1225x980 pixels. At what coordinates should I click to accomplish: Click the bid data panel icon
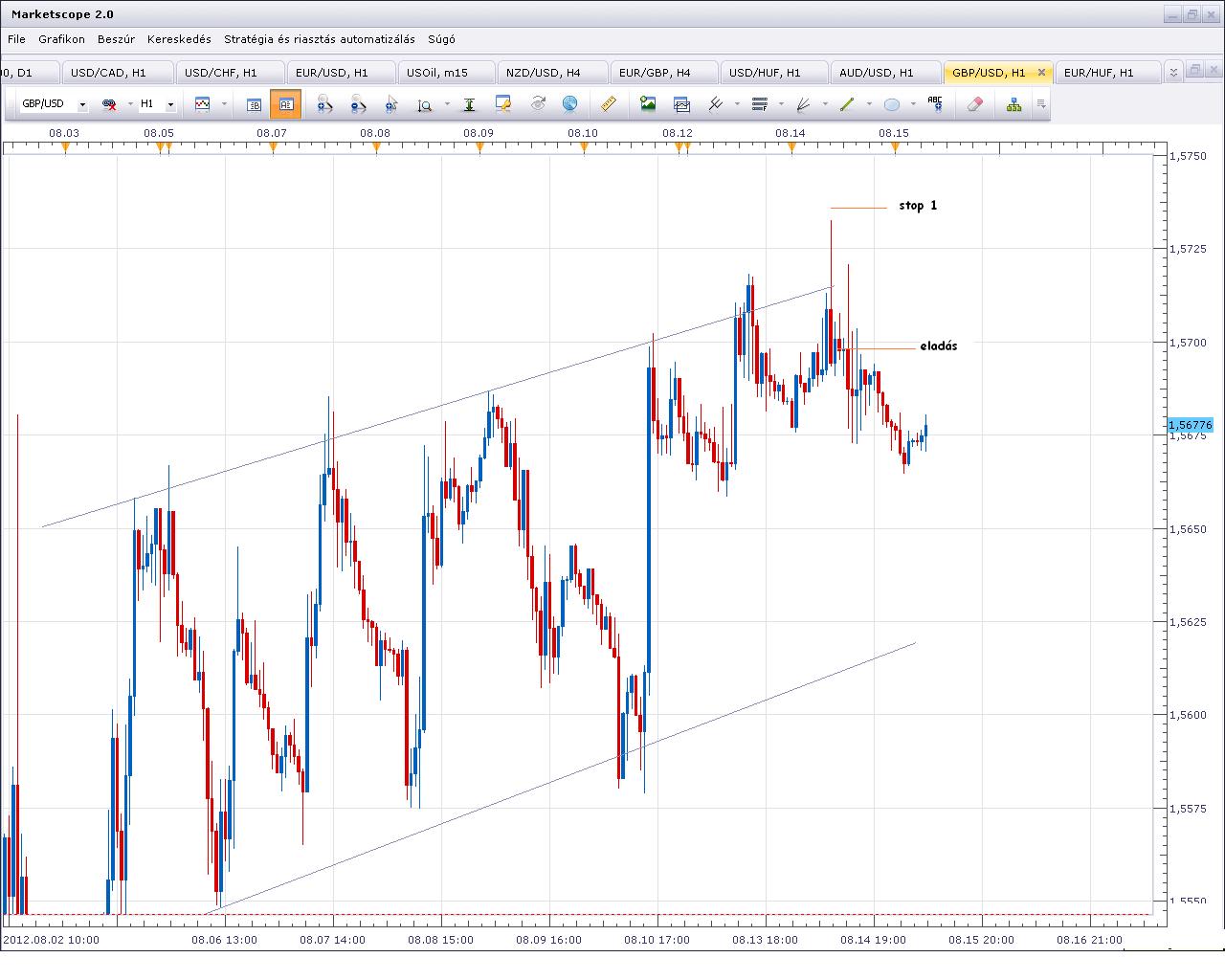(x=255, y=104)
